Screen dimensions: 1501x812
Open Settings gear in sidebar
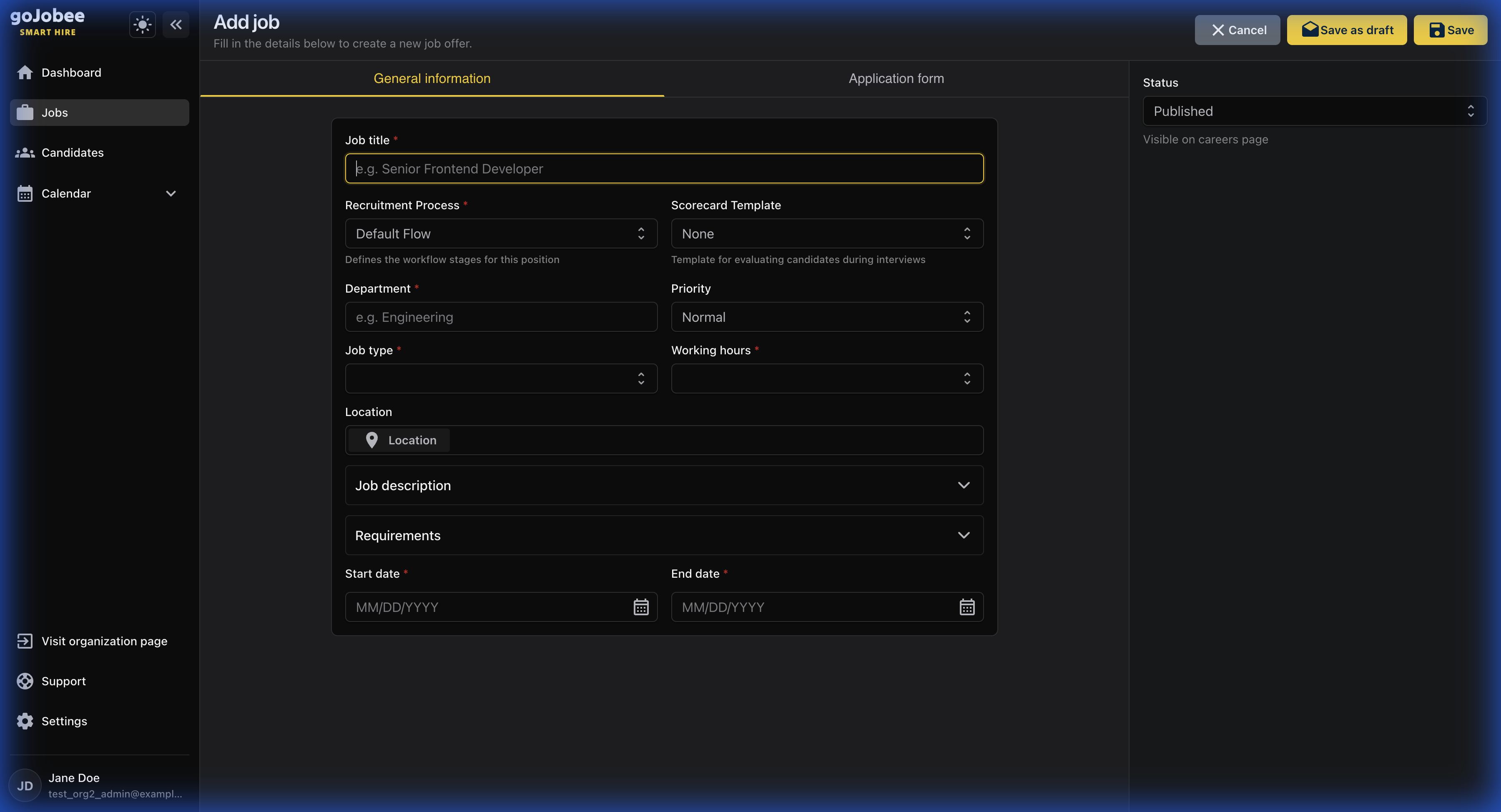pos(25,721)
